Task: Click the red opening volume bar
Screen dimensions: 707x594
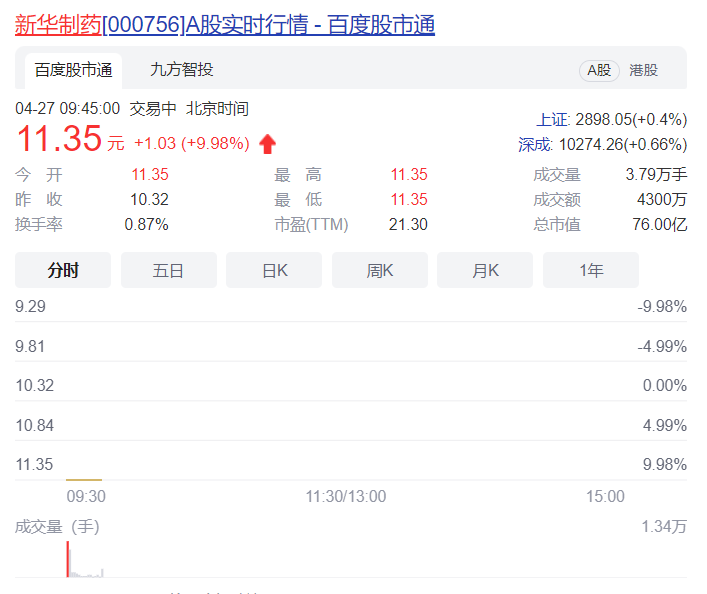Action: pyautogui.click(x=68, y=559)
